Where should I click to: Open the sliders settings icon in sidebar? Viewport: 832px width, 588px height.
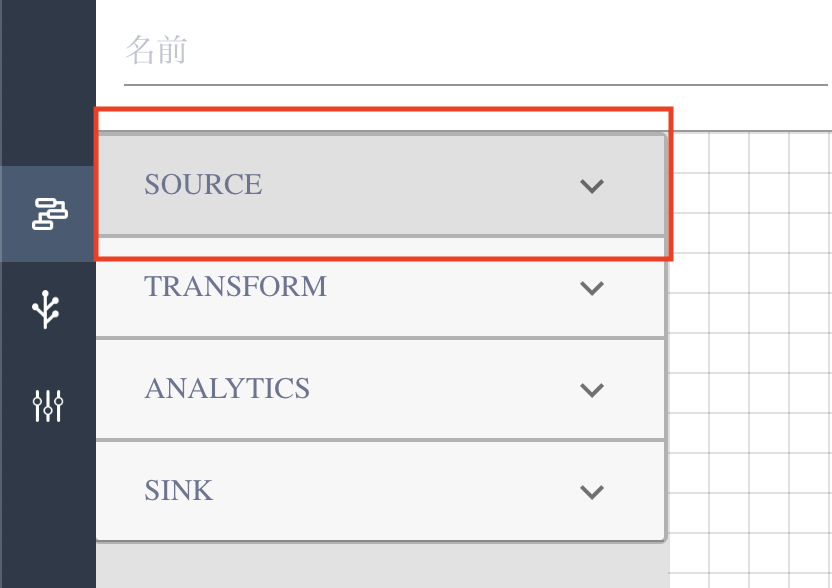[48, 405]
